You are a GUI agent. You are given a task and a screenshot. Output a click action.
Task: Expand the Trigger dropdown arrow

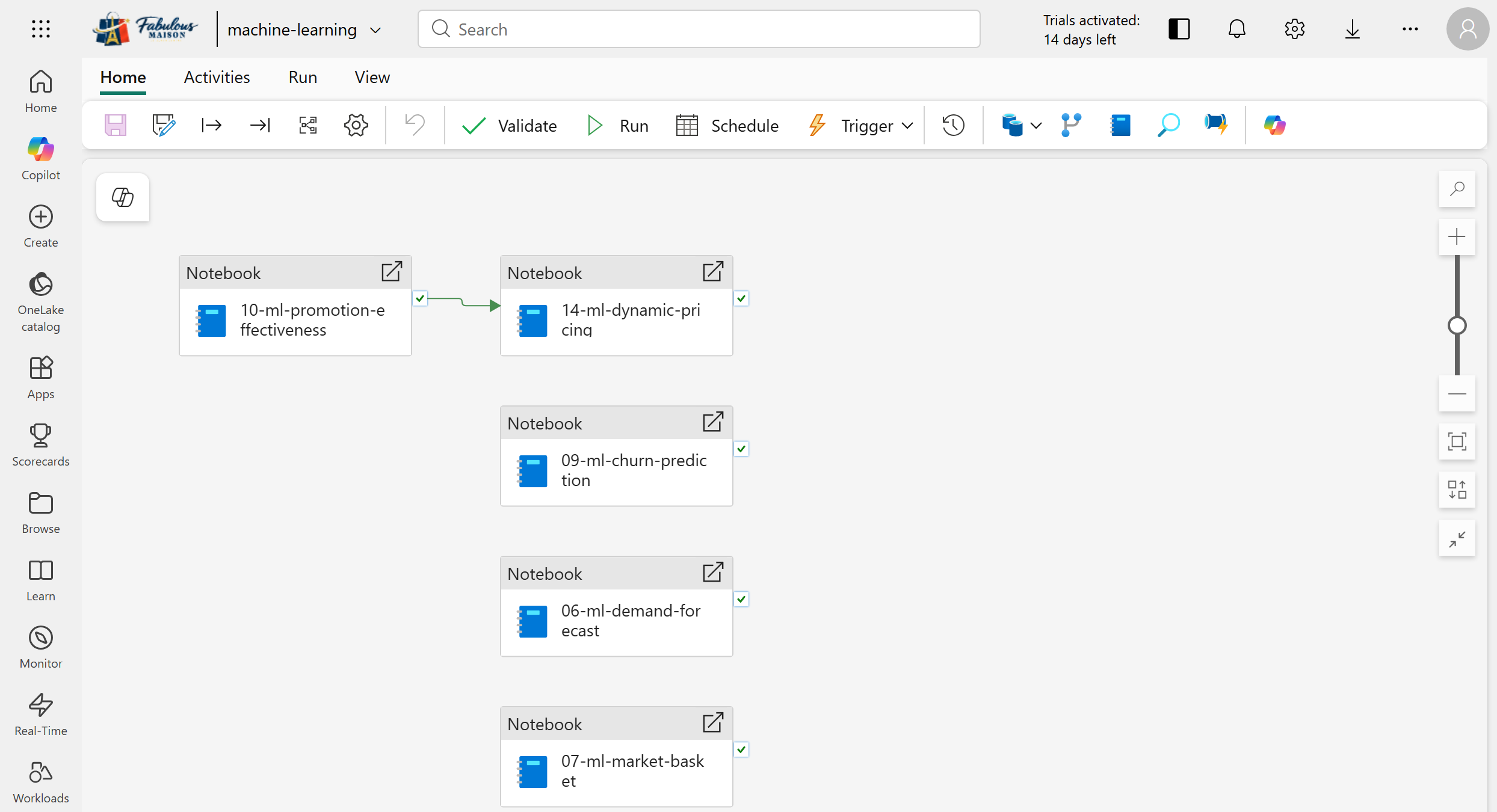tap(908, 126)
